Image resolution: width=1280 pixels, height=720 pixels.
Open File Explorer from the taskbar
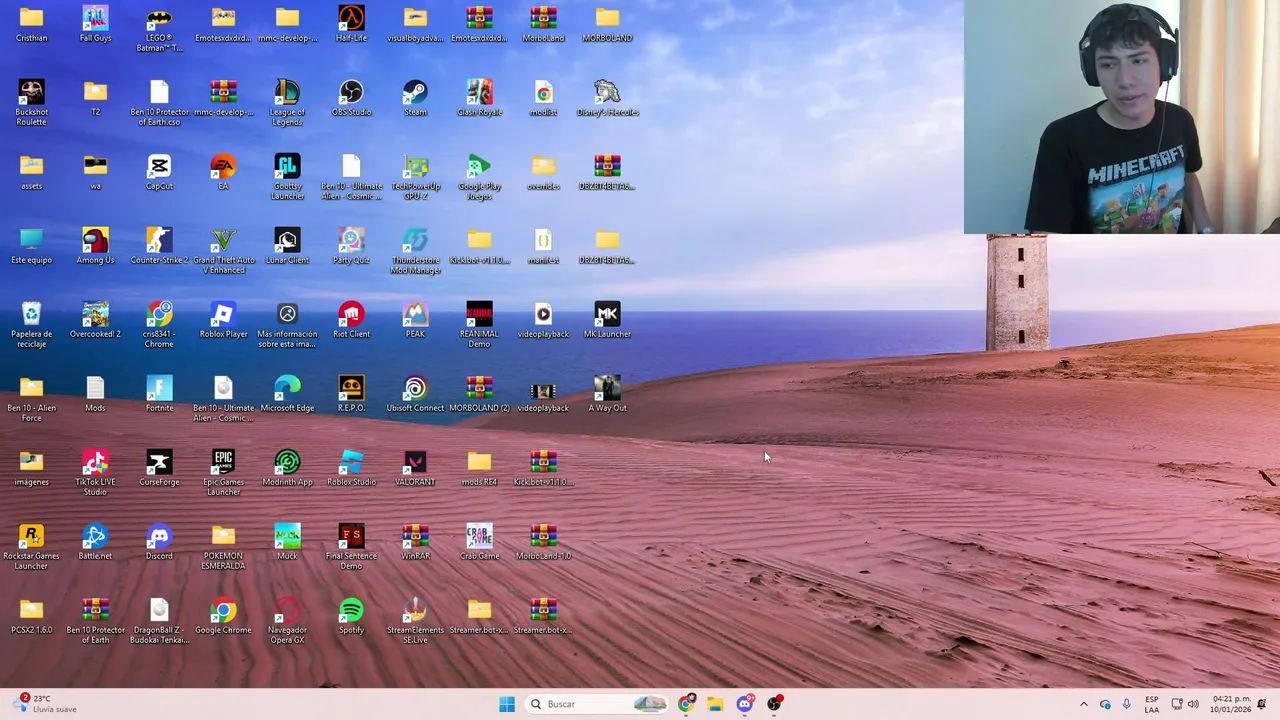coord(715,704)
